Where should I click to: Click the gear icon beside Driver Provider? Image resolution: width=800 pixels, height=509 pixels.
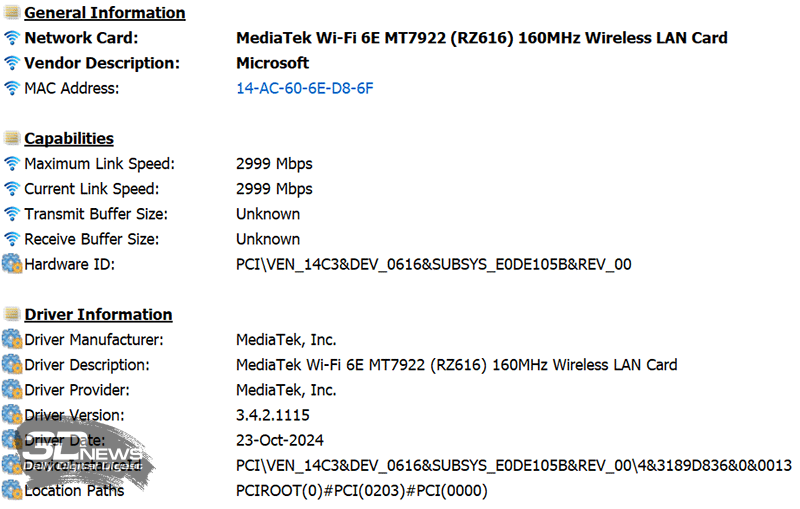12,390
